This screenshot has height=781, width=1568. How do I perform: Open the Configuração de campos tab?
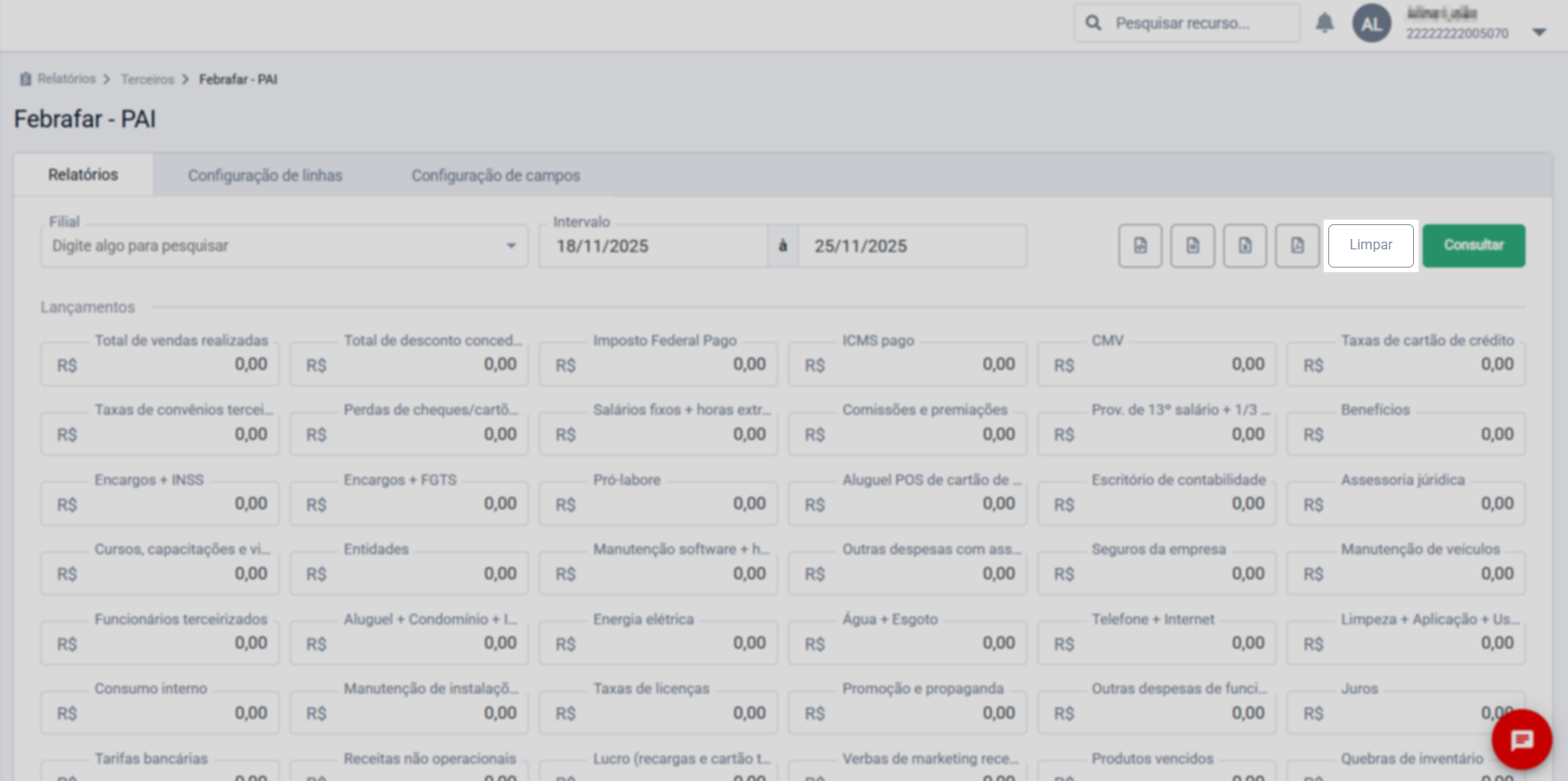[496, 176]
